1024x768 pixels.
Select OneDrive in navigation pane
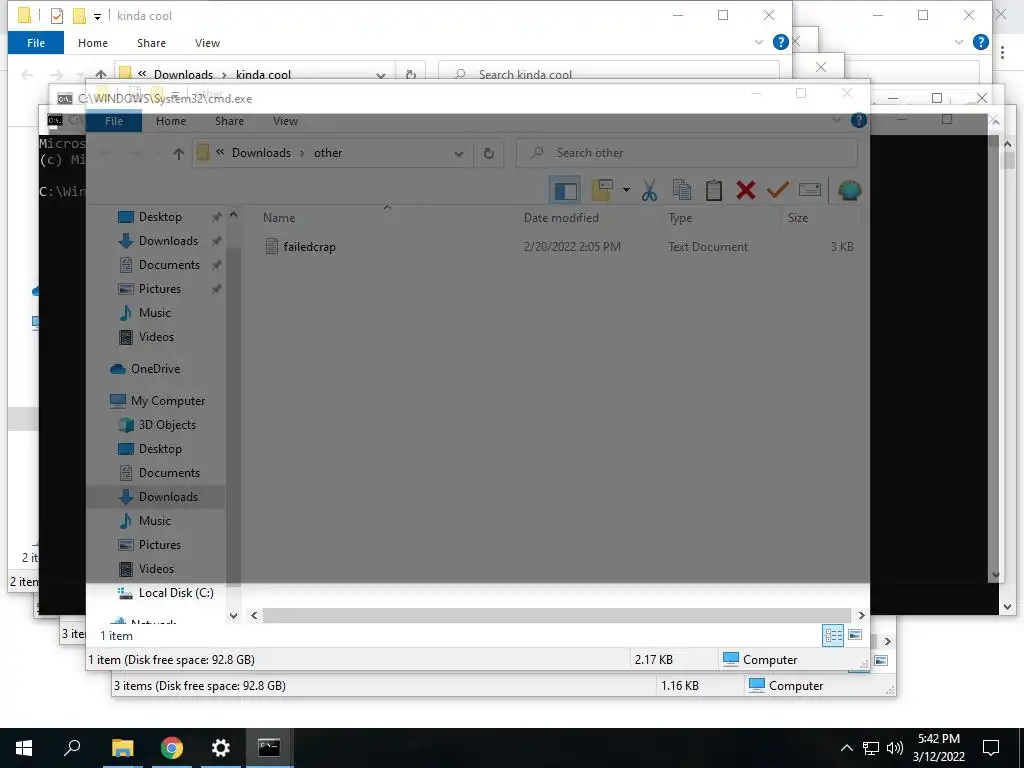(x=155, y=369)
